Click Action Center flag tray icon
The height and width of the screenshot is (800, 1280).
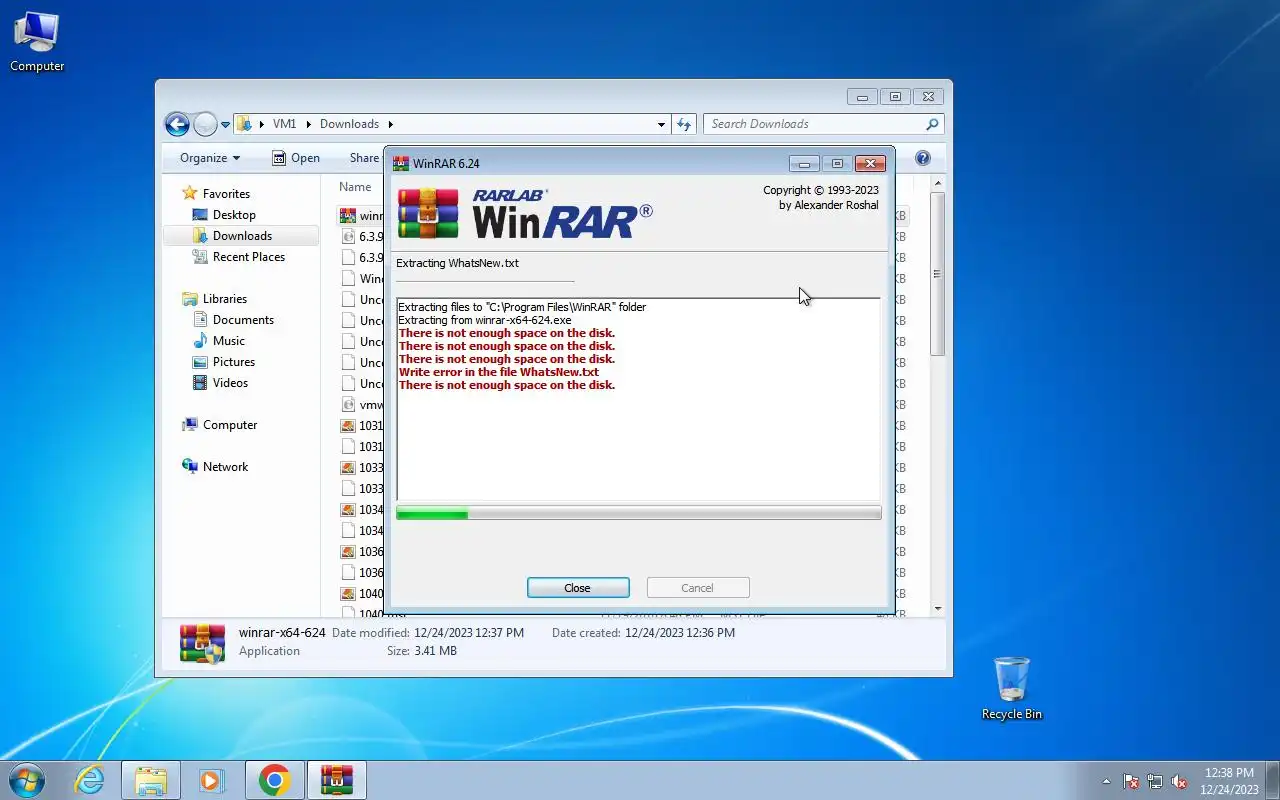tap(1131, 781)
